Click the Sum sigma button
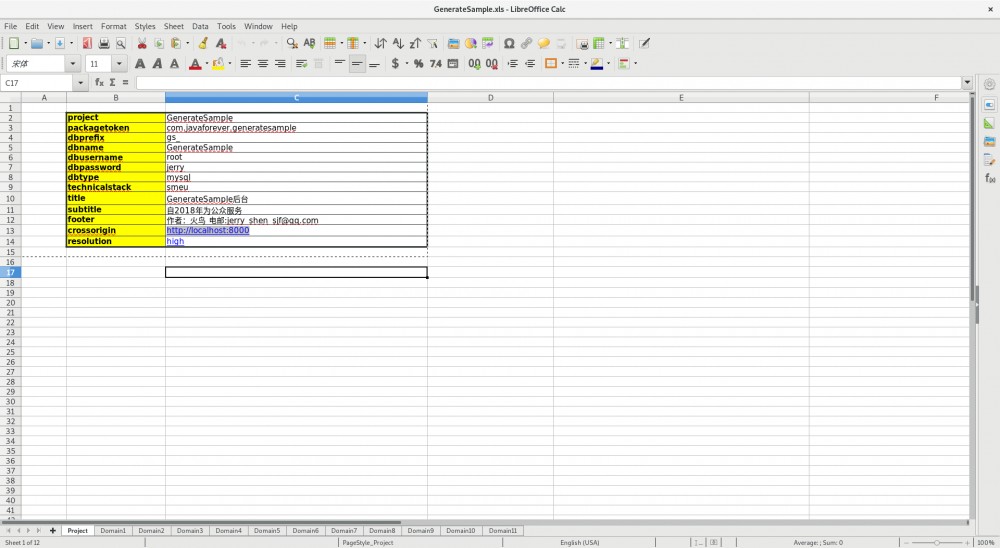The height and width of the screenshot is (548, 1000). pos(112,82)
